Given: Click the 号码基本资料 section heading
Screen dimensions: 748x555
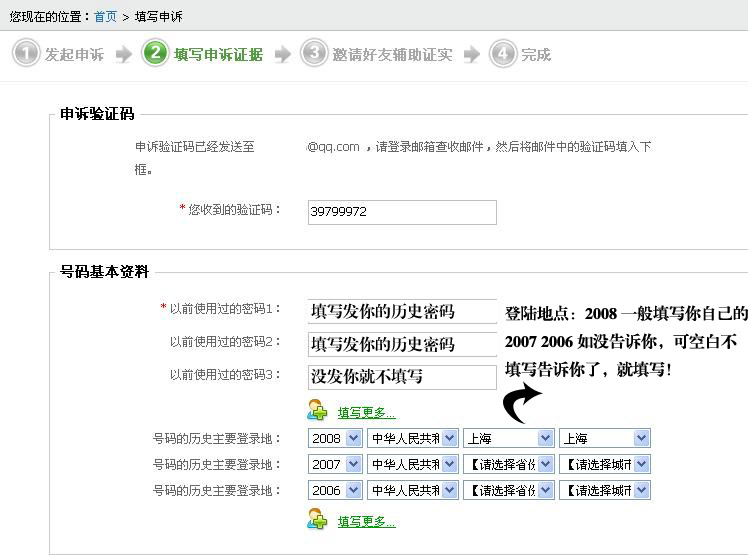Looking at the screenshot, I should click(104, 272).
